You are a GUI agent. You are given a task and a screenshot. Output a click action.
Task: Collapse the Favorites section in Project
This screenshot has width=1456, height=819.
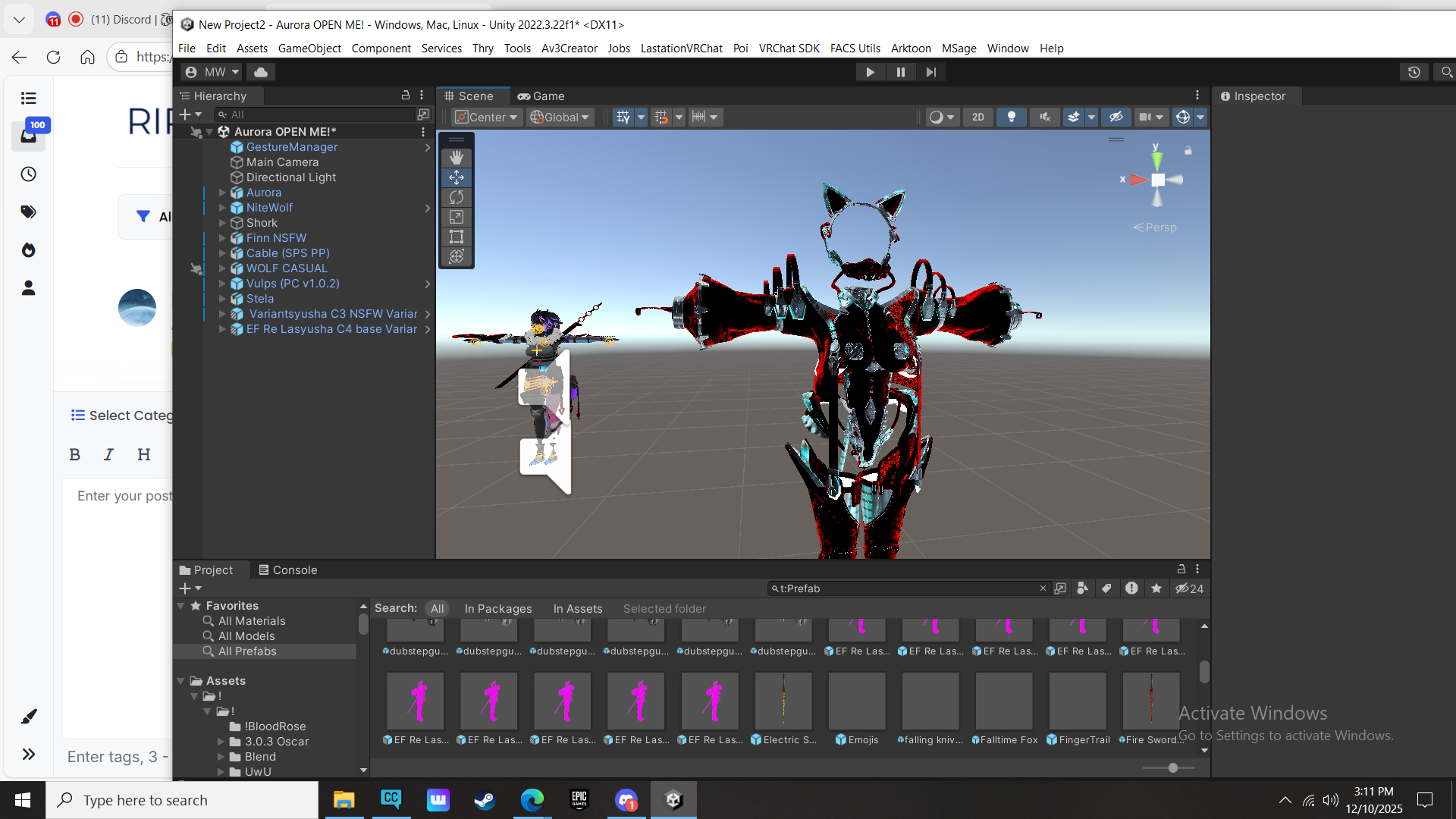181,606
